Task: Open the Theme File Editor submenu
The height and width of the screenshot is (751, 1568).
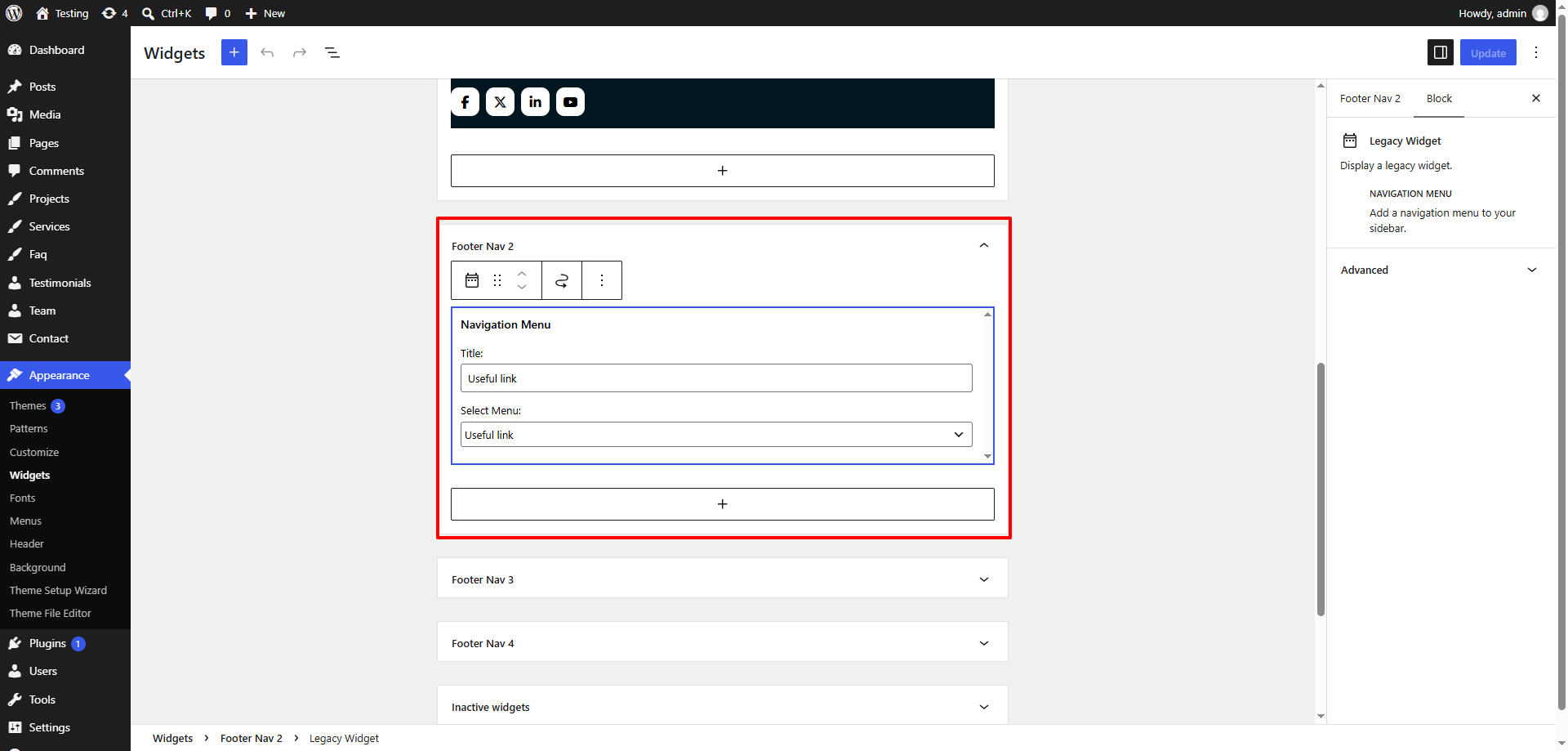Action: (x=51, y=613)
